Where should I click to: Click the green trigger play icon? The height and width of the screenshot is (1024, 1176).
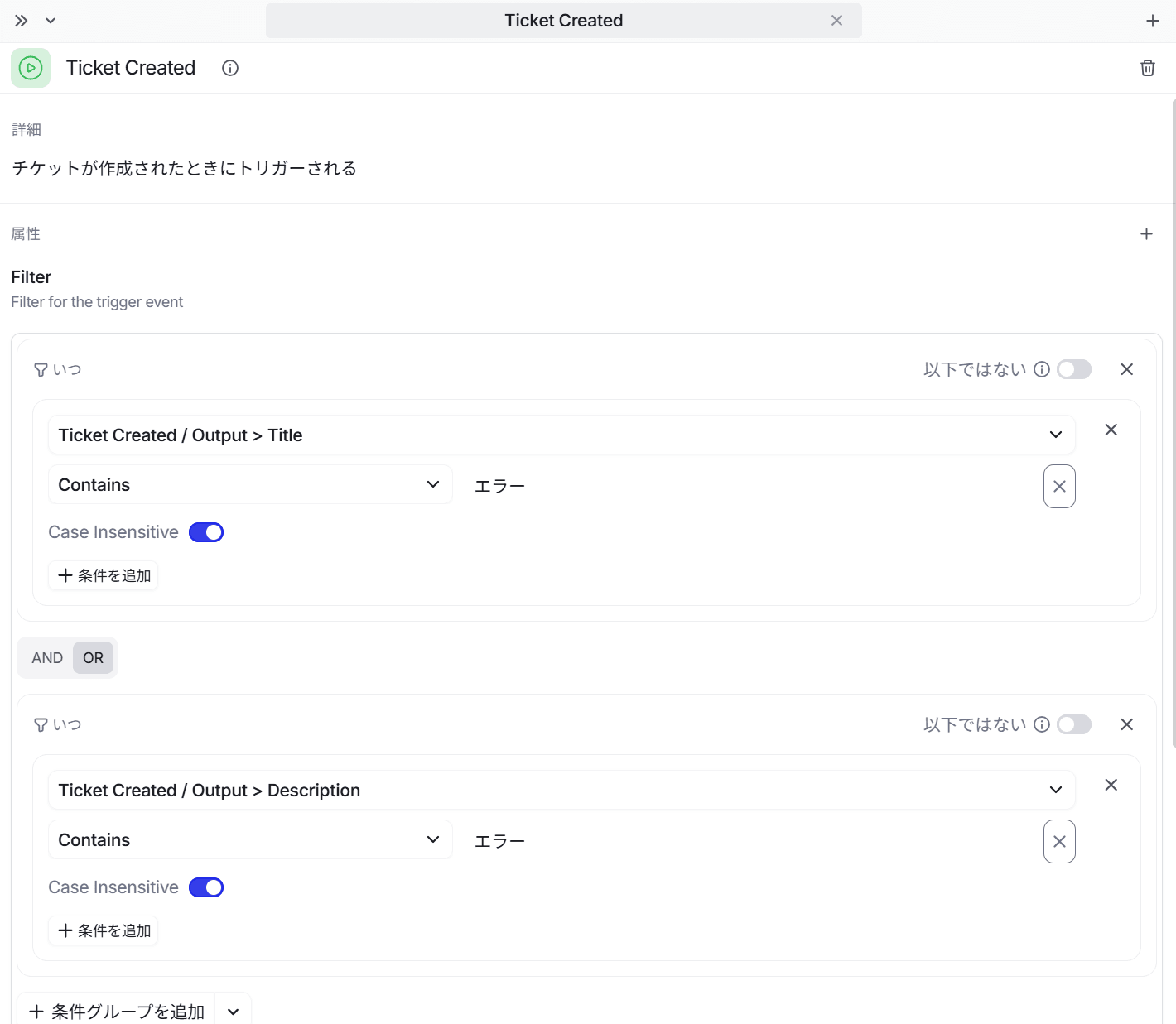(x=31, y=68)
